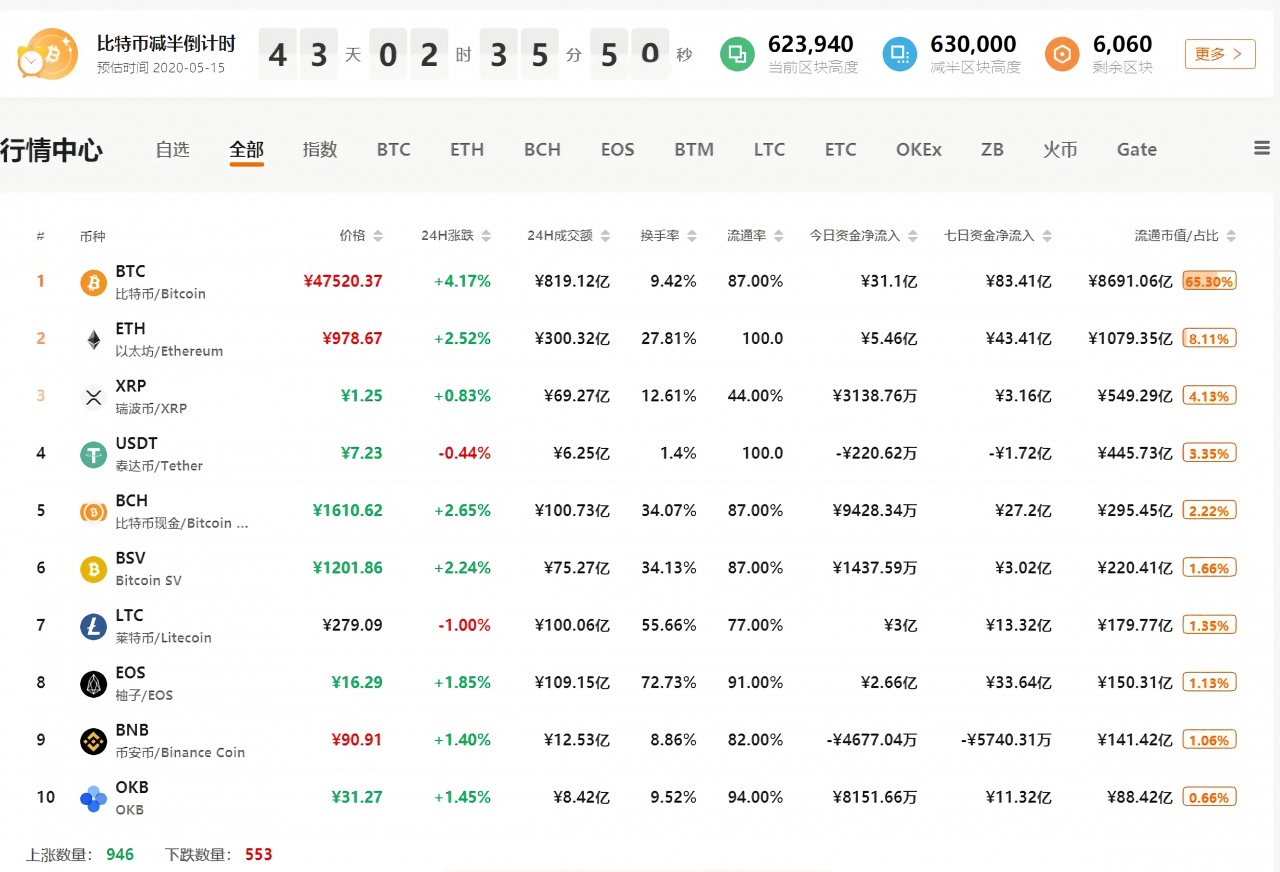Open the 指数 tab
Image resolution: width=1280 pixels, height=872 pixels.
coord(320,149)
